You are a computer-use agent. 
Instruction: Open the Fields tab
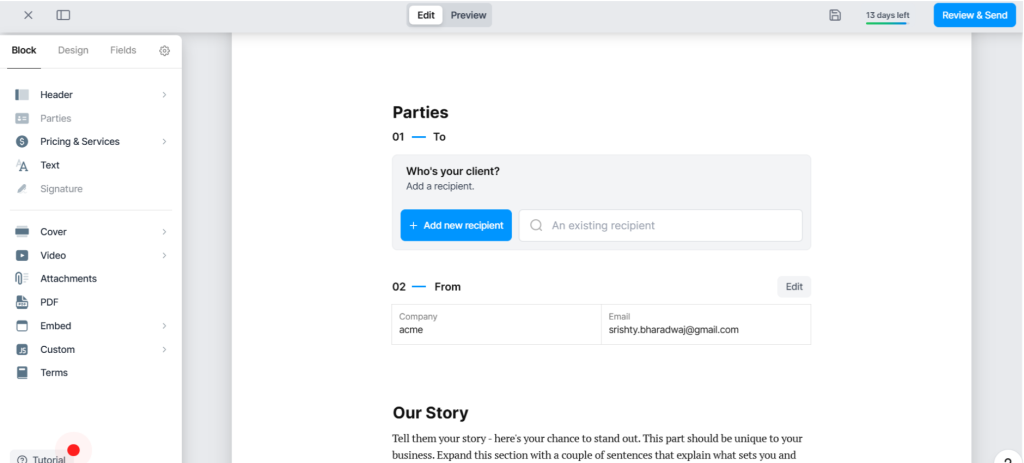point(123,50)
